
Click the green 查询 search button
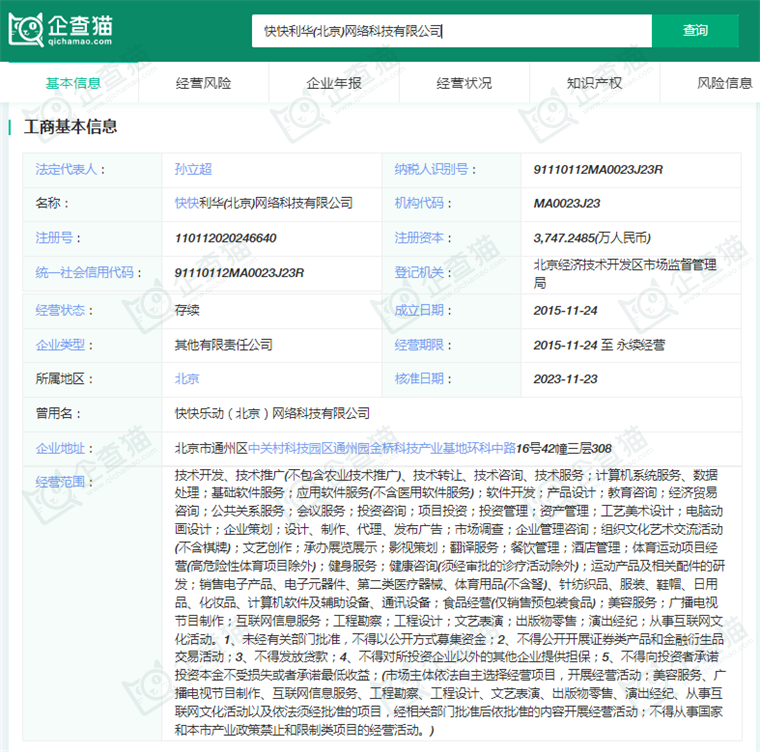(x=695, y=31)
